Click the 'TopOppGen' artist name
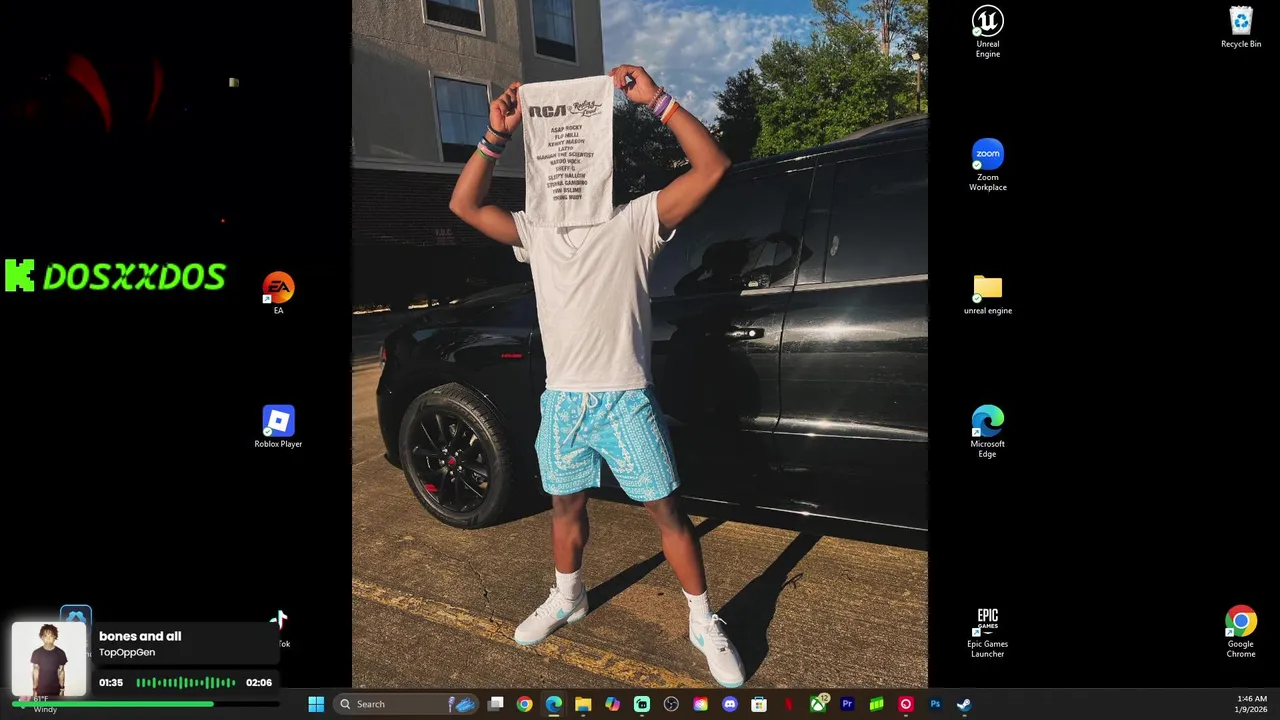The image size is (1280, 720). [127, 652]
